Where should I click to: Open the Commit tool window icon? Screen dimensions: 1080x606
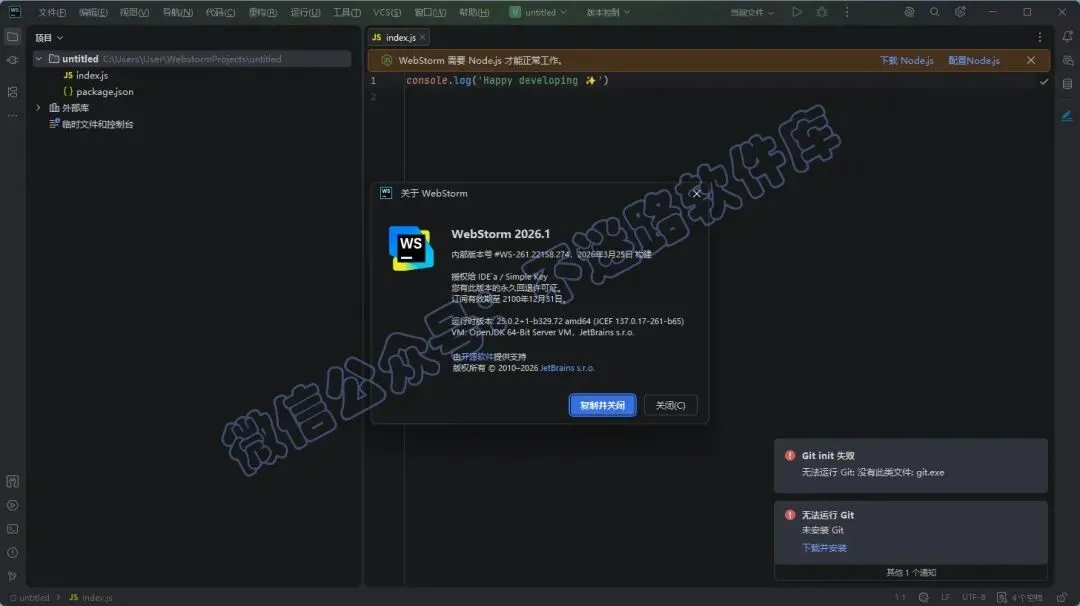pyautogui.click(x=12, y=61)
